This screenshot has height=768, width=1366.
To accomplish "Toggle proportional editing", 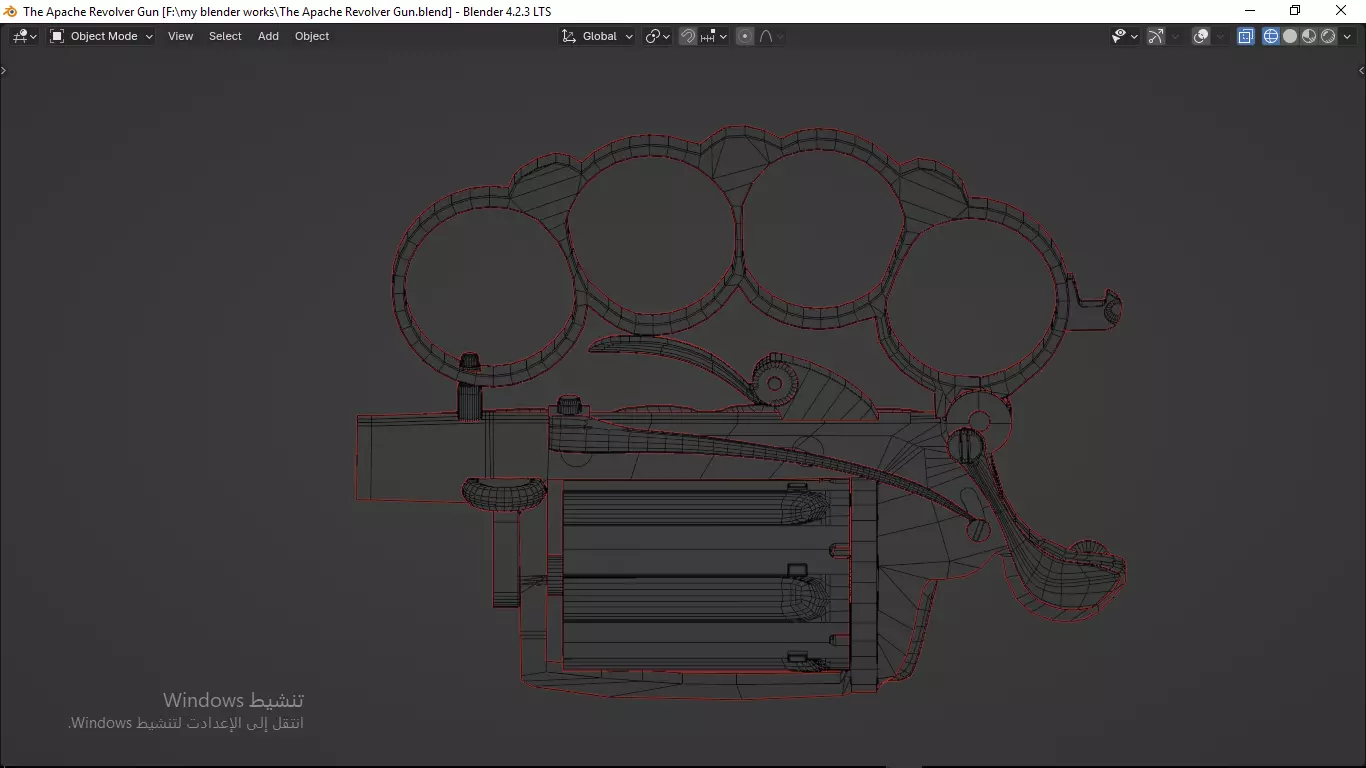I will coord(745,36).
